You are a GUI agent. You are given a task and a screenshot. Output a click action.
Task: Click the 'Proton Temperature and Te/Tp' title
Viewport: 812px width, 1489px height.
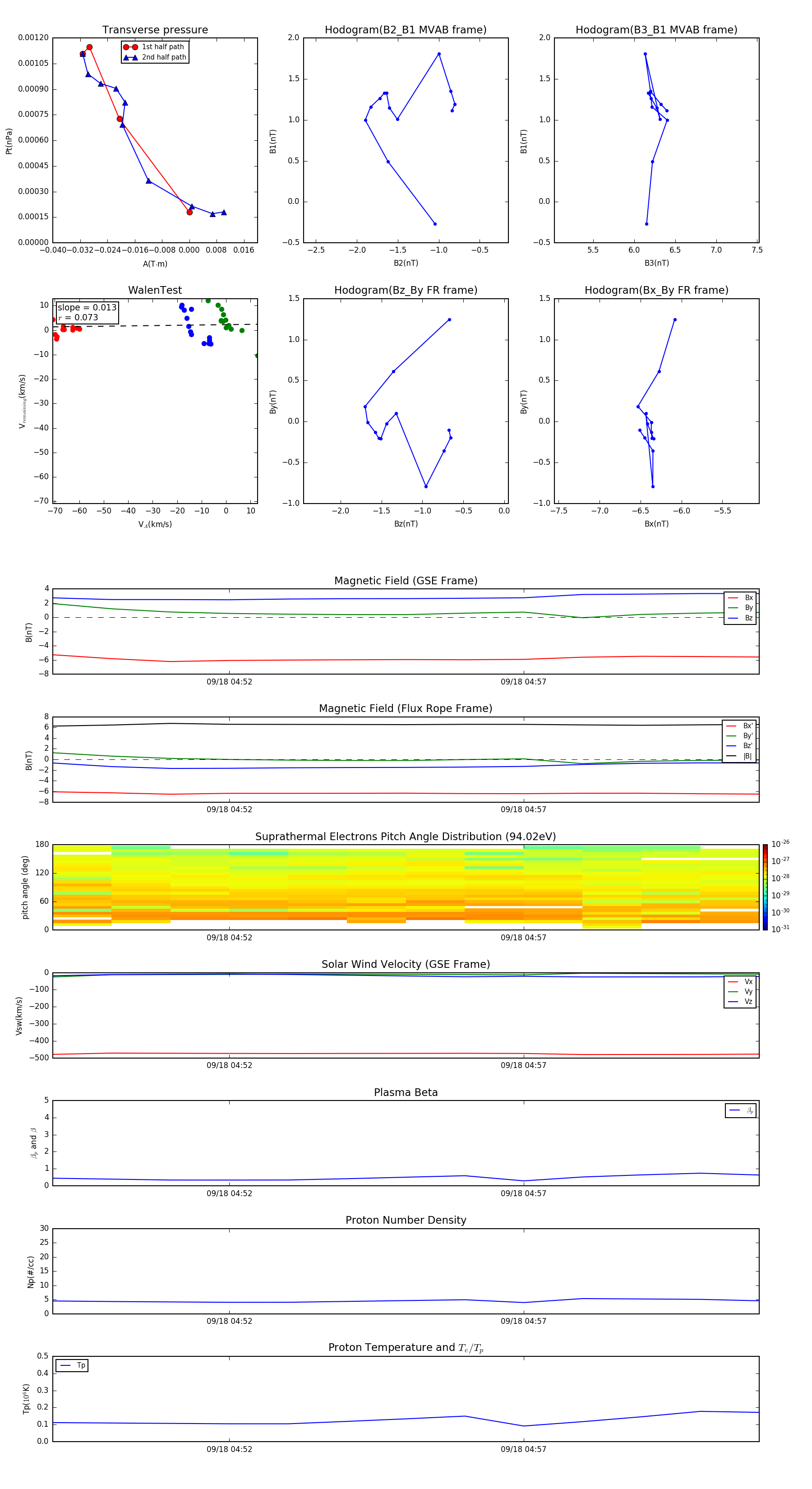coord(406,1347)
